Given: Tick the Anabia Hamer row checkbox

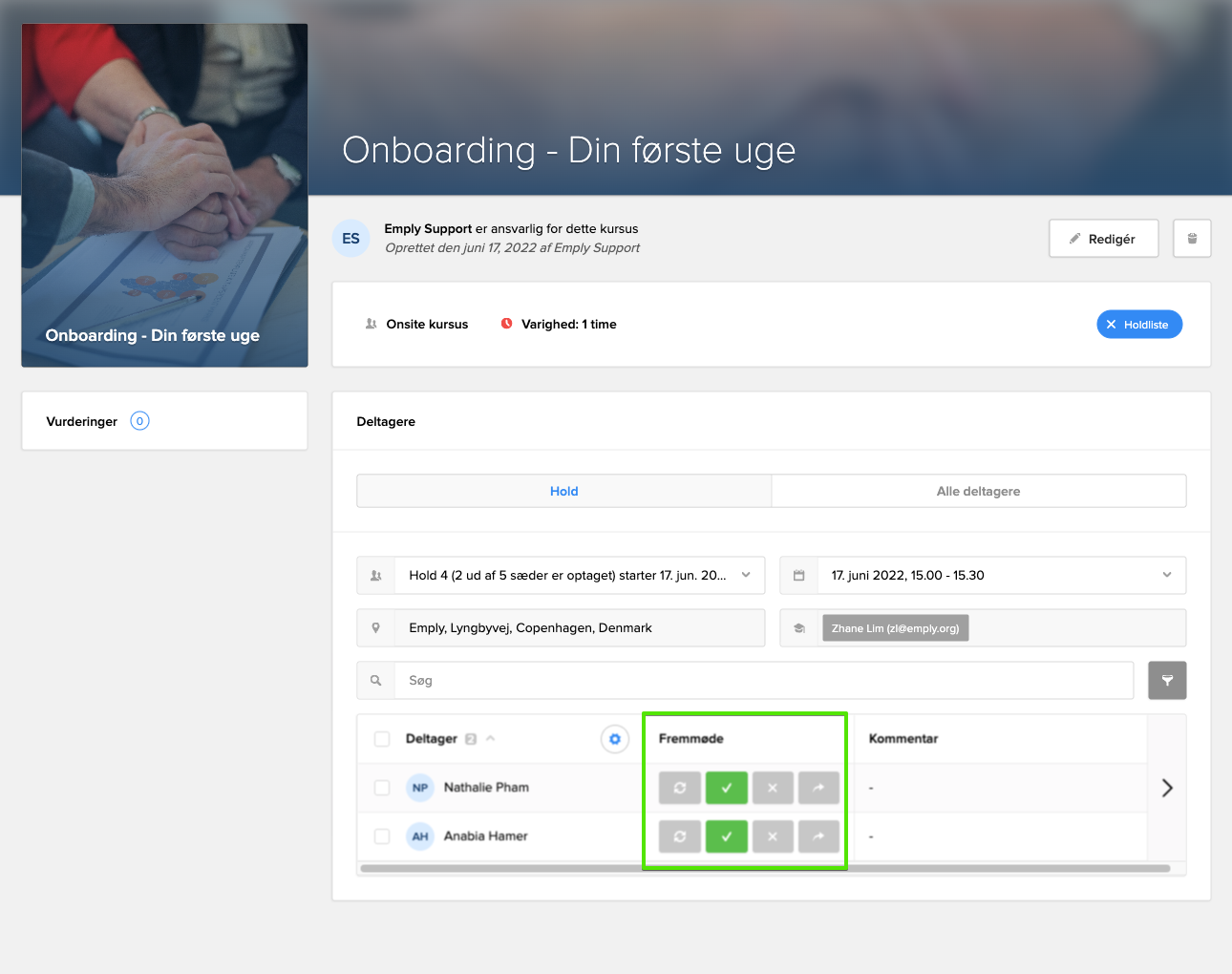Looking at the screenshot, I should point(382,836).
